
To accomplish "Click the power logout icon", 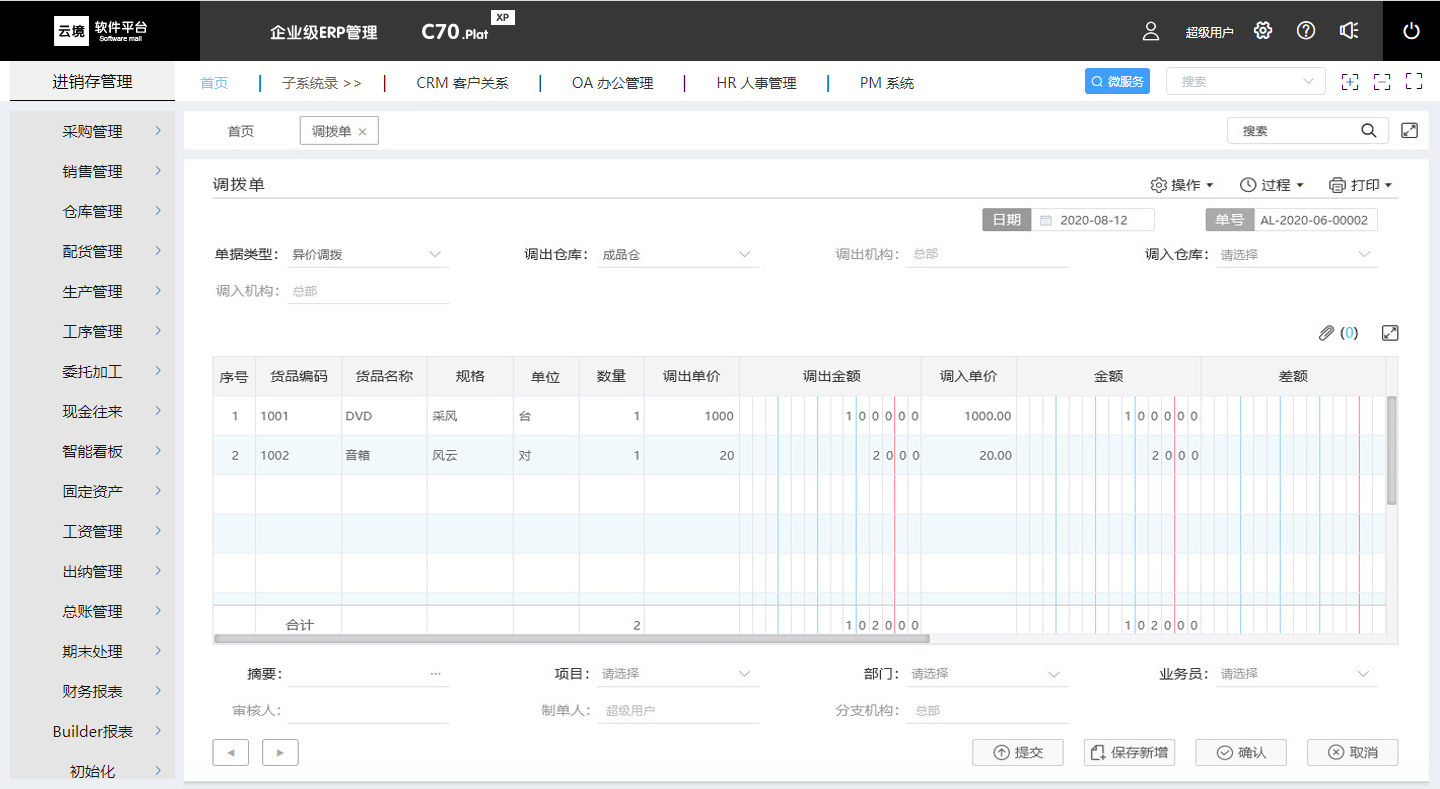I will pyautogui.click(x=1411, y=31).
